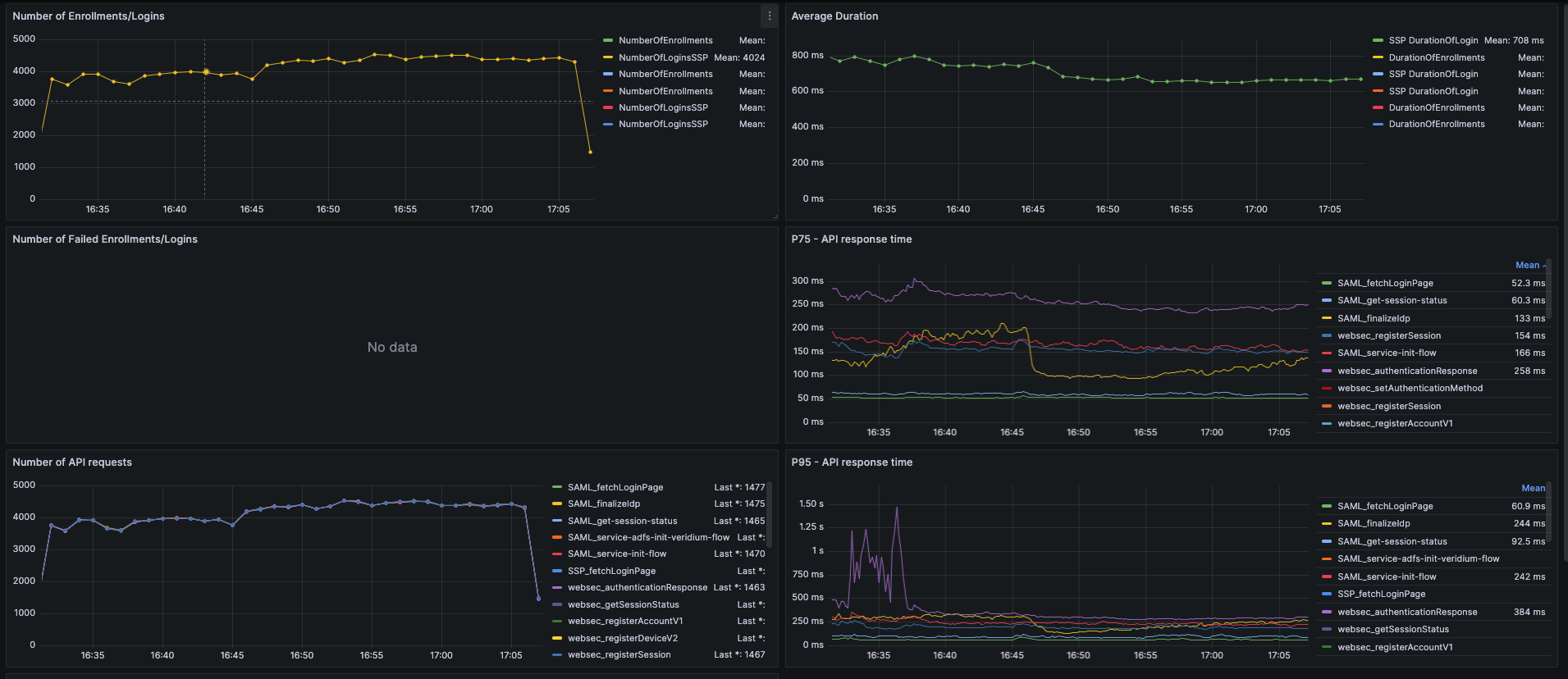Click the red DurationOfEnrollments color swatch
This screenshot has width=1568, height=679.
(1378, 107)
